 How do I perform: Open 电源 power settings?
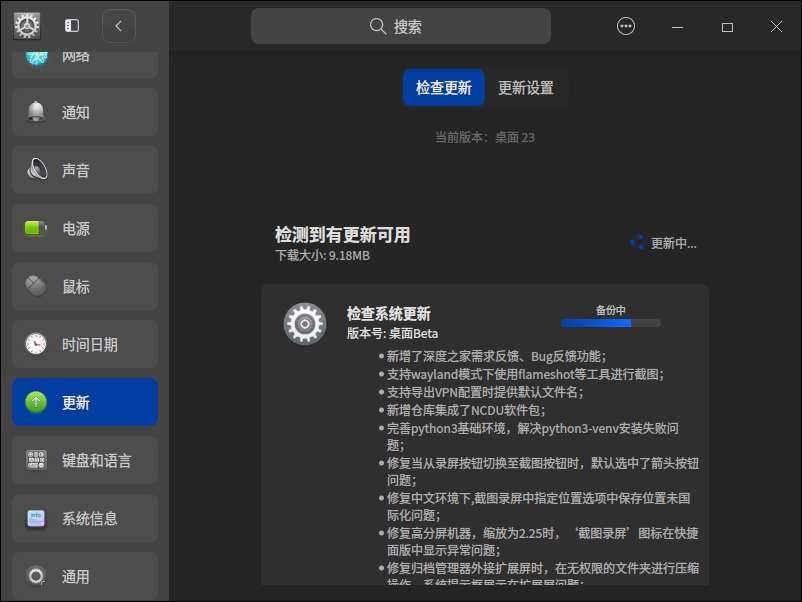(x=85, y=228)
